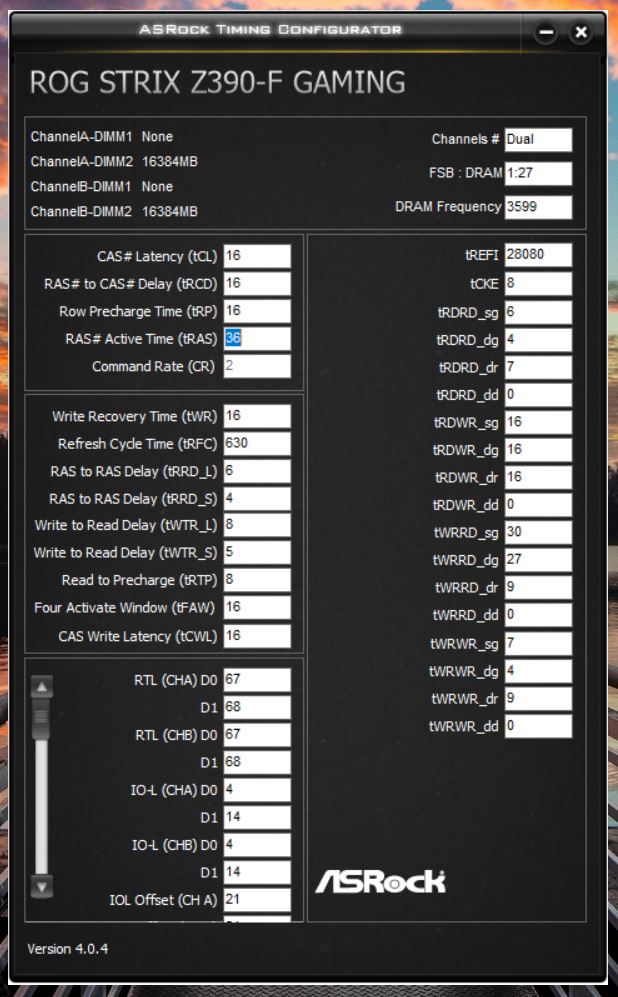Click the ChannelA-DIMM2 16384MB value
The image size is (618, 997).
[170, 162]
